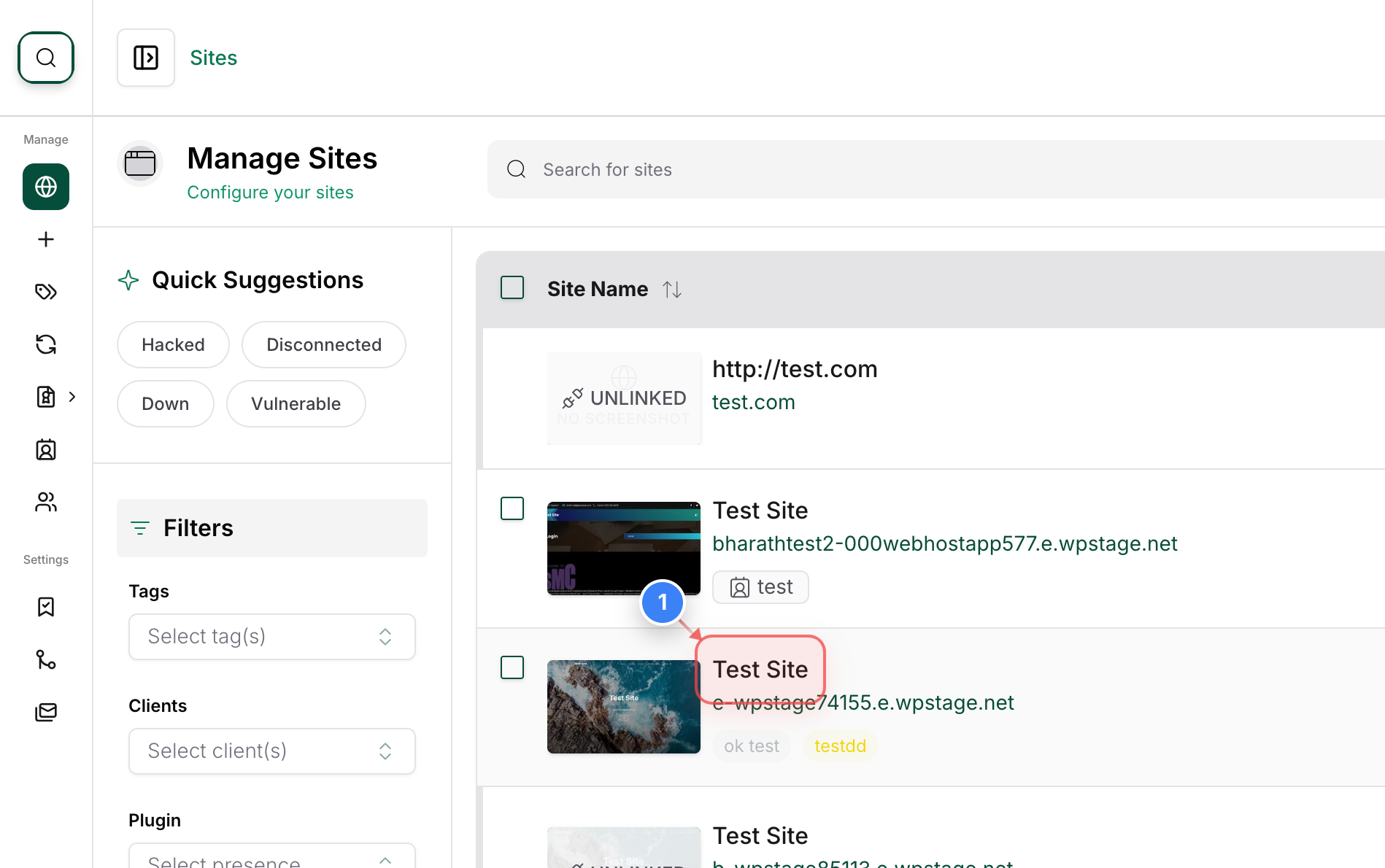Open bharathtest2-000webhostapp577.e.wpstage.net link
Screen dimensions: 1385x868
(x=945, y=543)
